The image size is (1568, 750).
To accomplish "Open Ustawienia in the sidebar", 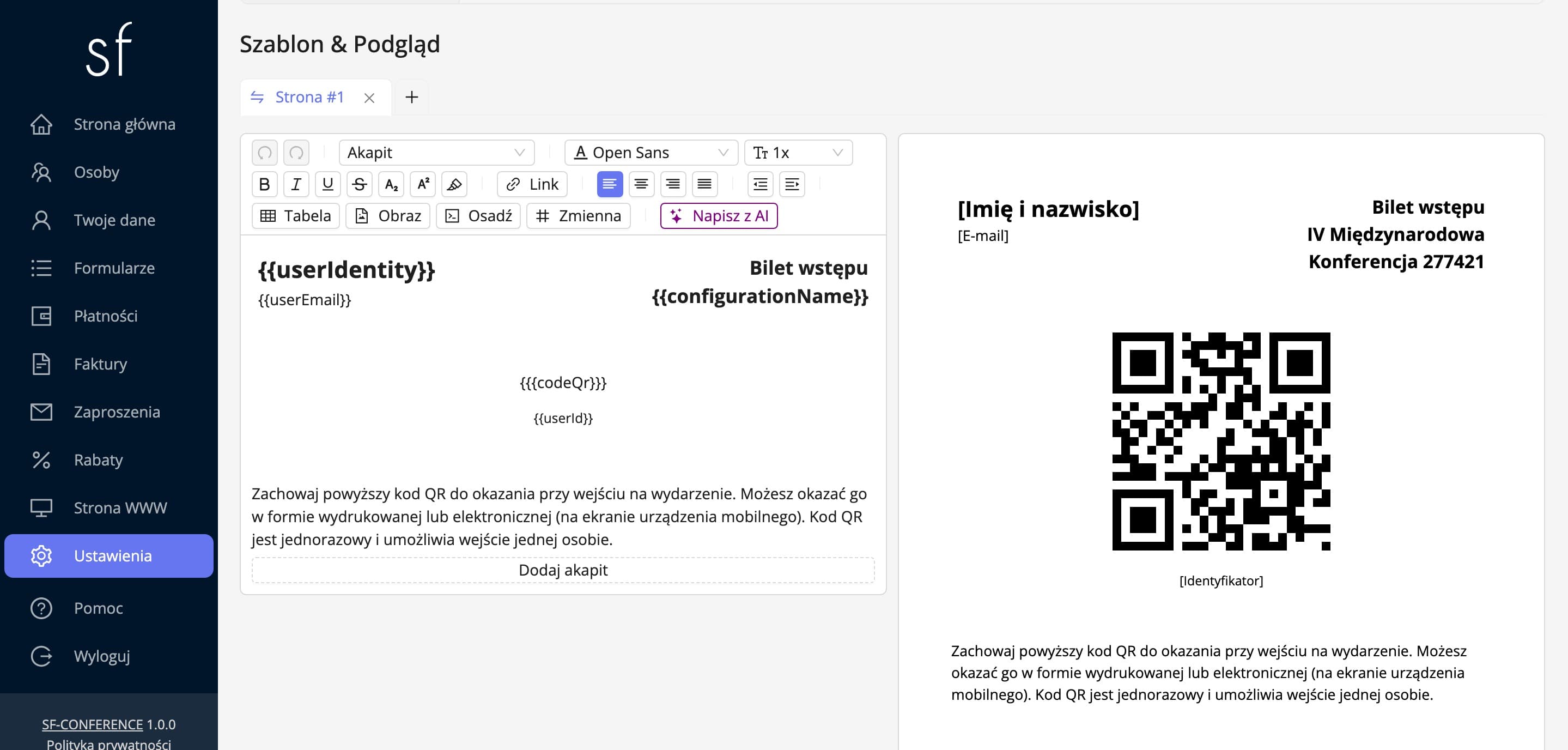I will [x=109, y=556].
